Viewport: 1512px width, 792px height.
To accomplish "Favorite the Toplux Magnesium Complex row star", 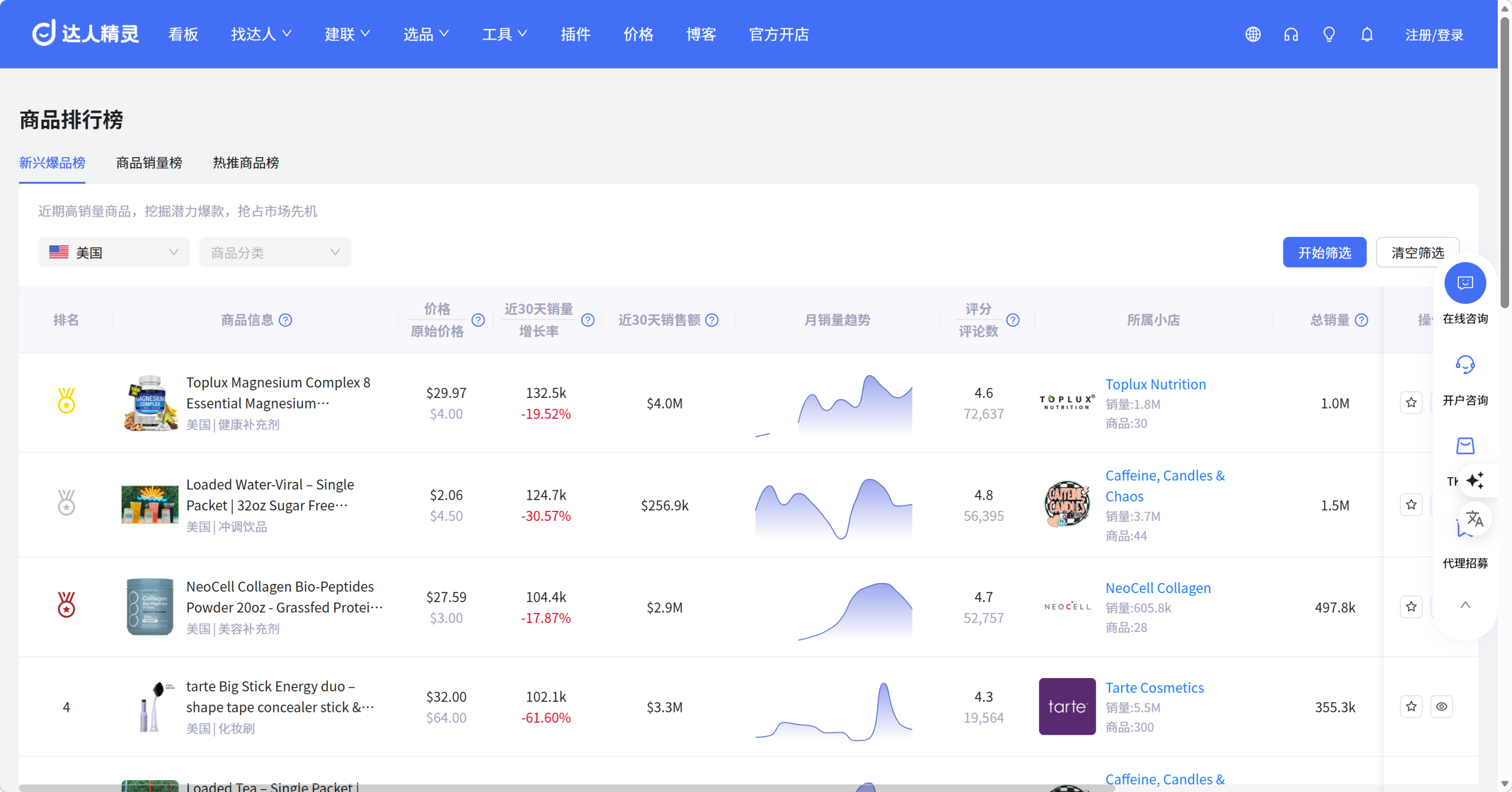I will [1411, 403].
